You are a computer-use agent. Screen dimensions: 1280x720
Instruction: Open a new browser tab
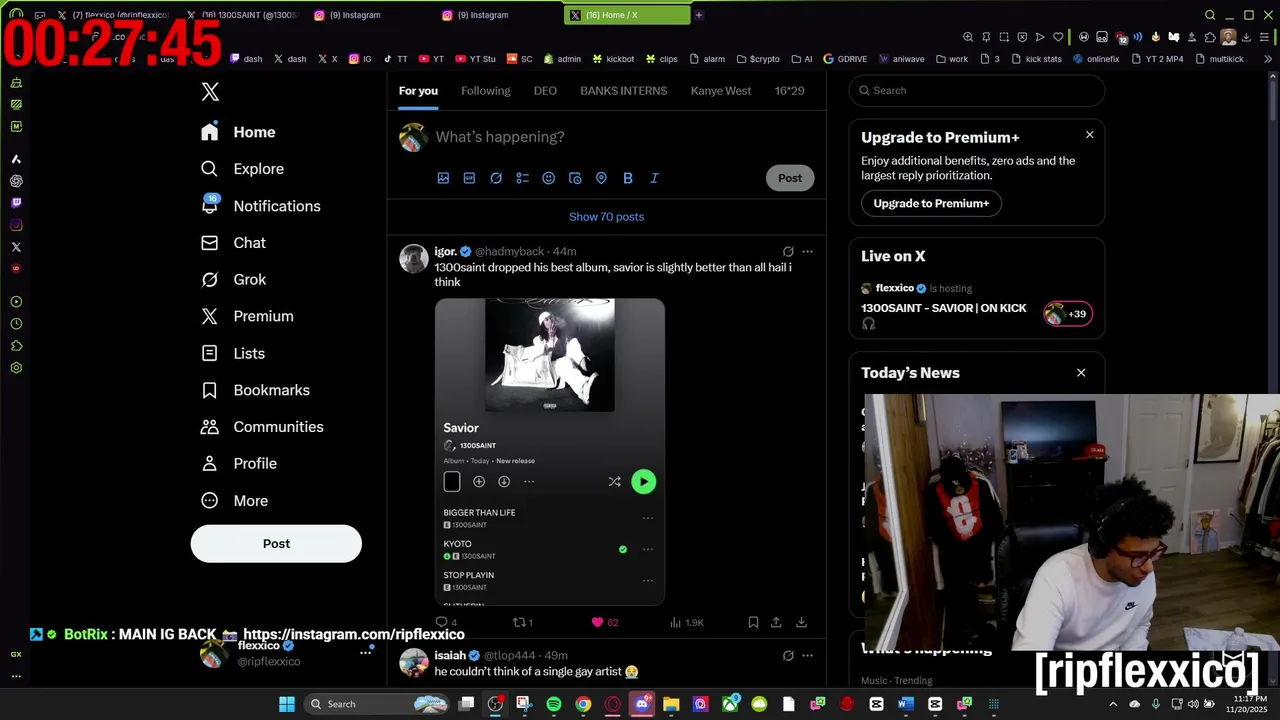(x=699, y=15)
